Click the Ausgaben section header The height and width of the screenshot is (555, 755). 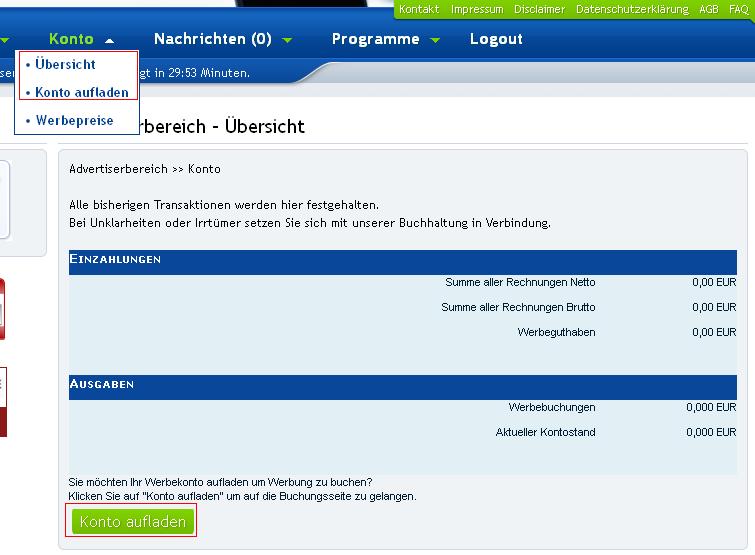(x=102, y=384)
